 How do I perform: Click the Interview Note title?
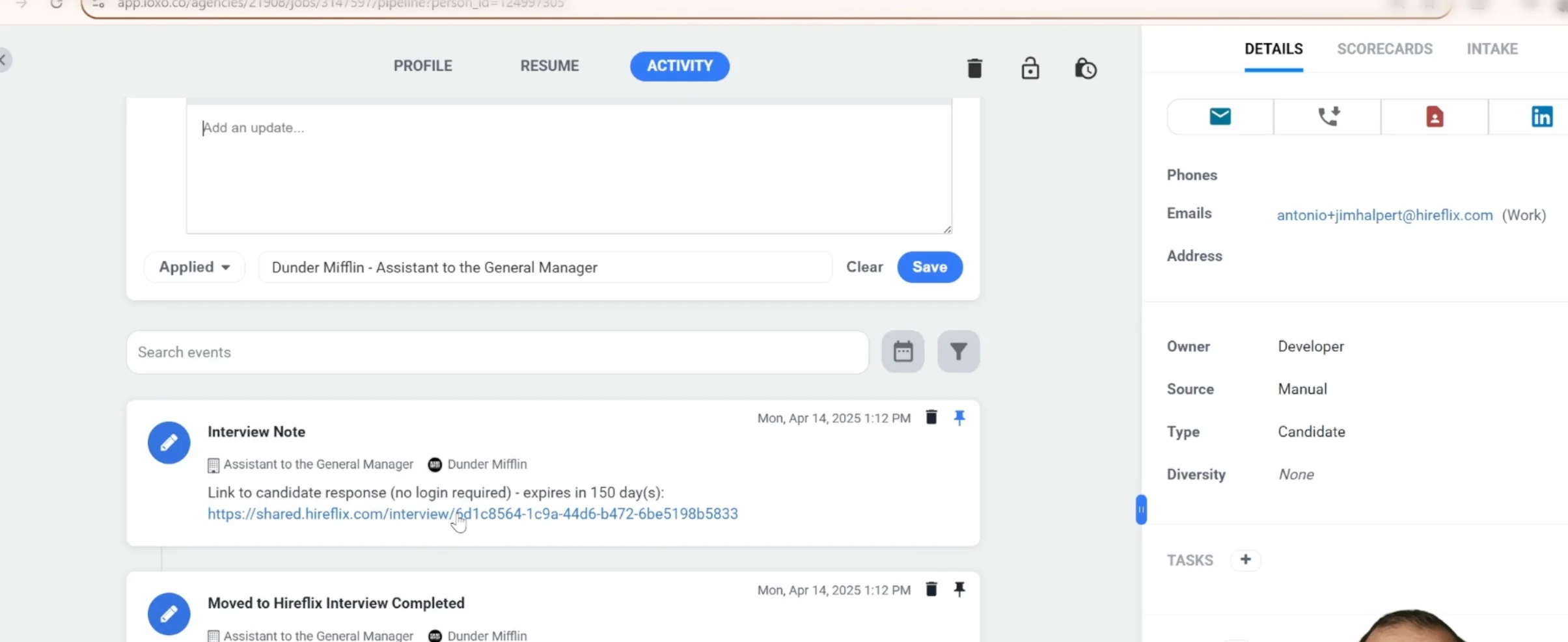click(256, 432)
